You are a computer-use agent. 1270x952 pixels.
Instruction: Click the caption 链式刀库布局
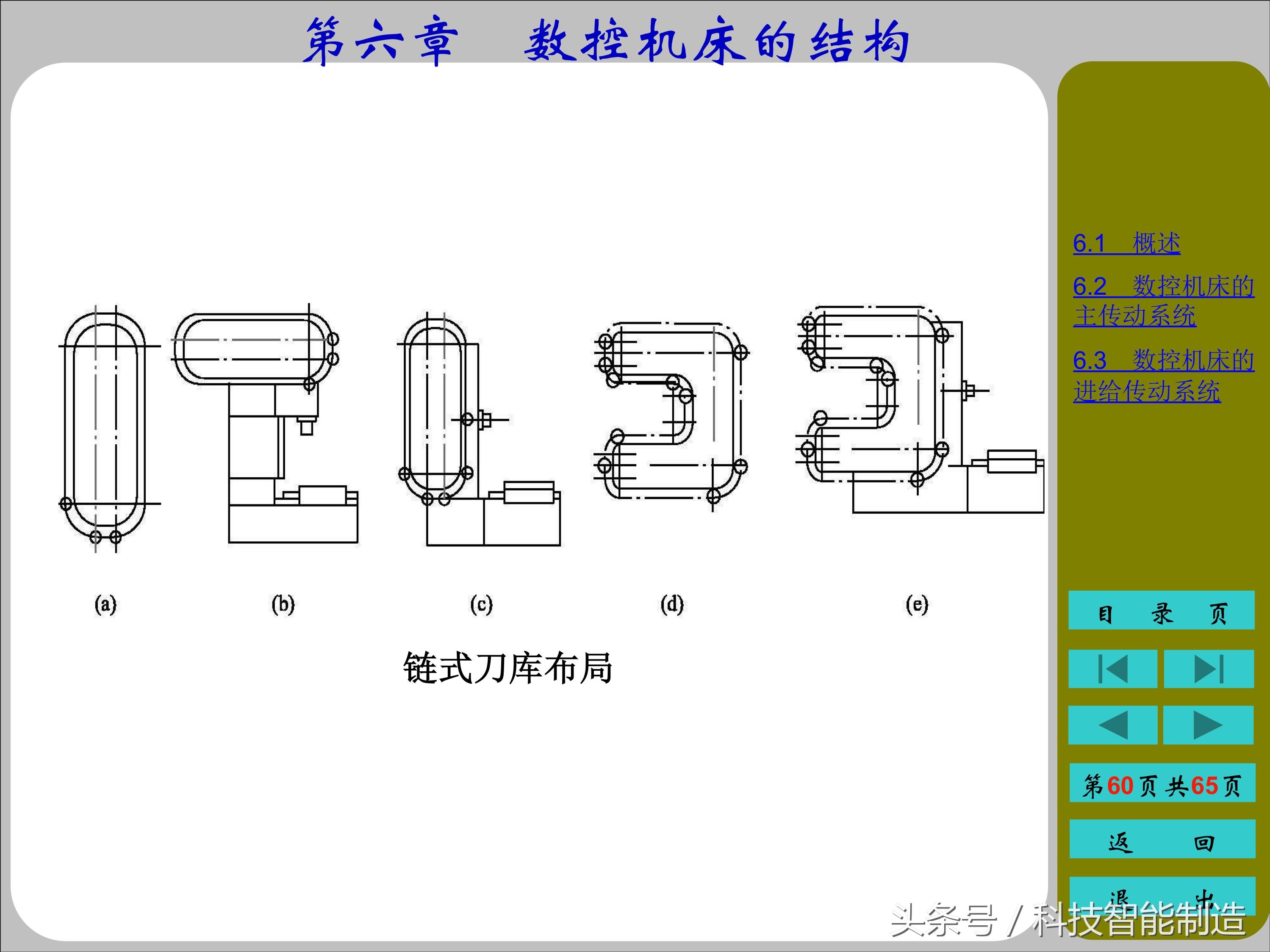click(507, 668)
